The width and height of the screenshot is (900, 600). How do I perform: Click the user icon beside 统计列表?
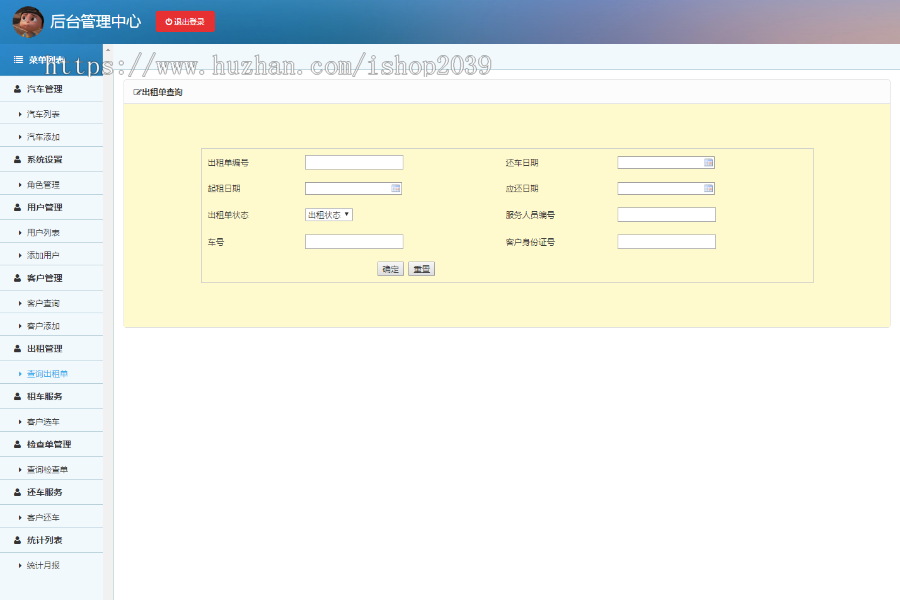[17, 540]
